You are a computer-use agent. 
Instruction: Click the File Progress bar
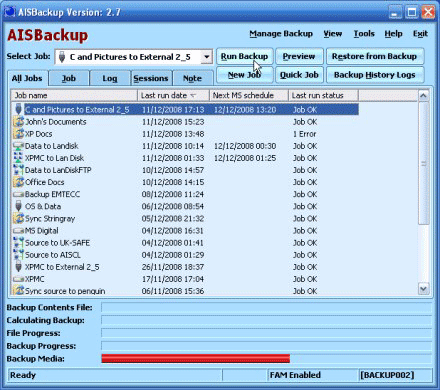point(267,333)
